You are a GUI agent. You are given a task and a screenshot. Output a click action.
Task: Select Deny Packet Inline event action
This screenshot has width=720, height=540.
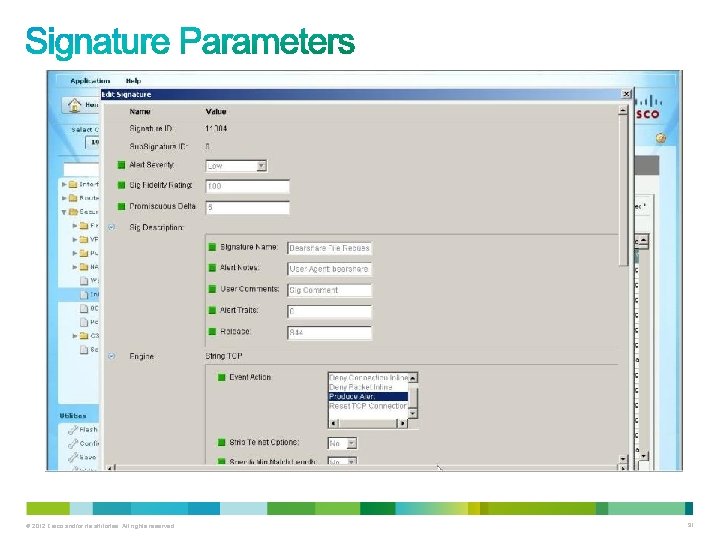click(368, 387)
